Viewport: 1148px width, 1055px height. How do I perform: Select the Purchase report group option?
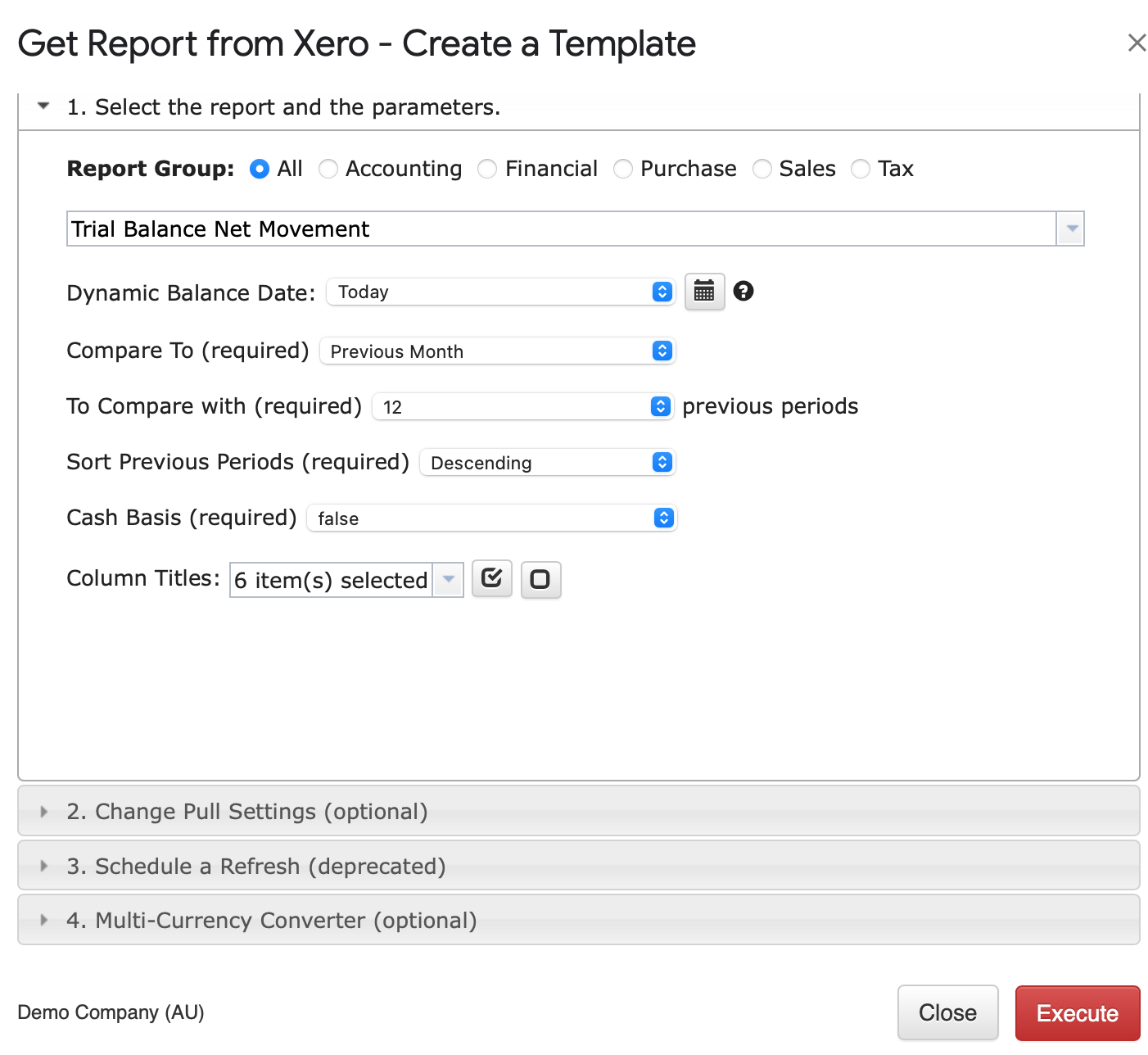coord(623,169)
